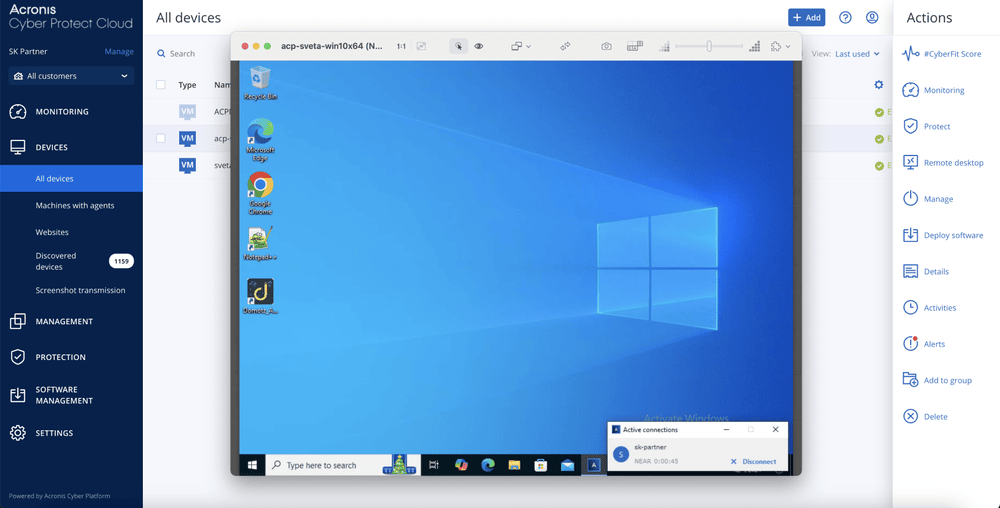Tick checkbox of the highlighted acp- row

point(161,138)
